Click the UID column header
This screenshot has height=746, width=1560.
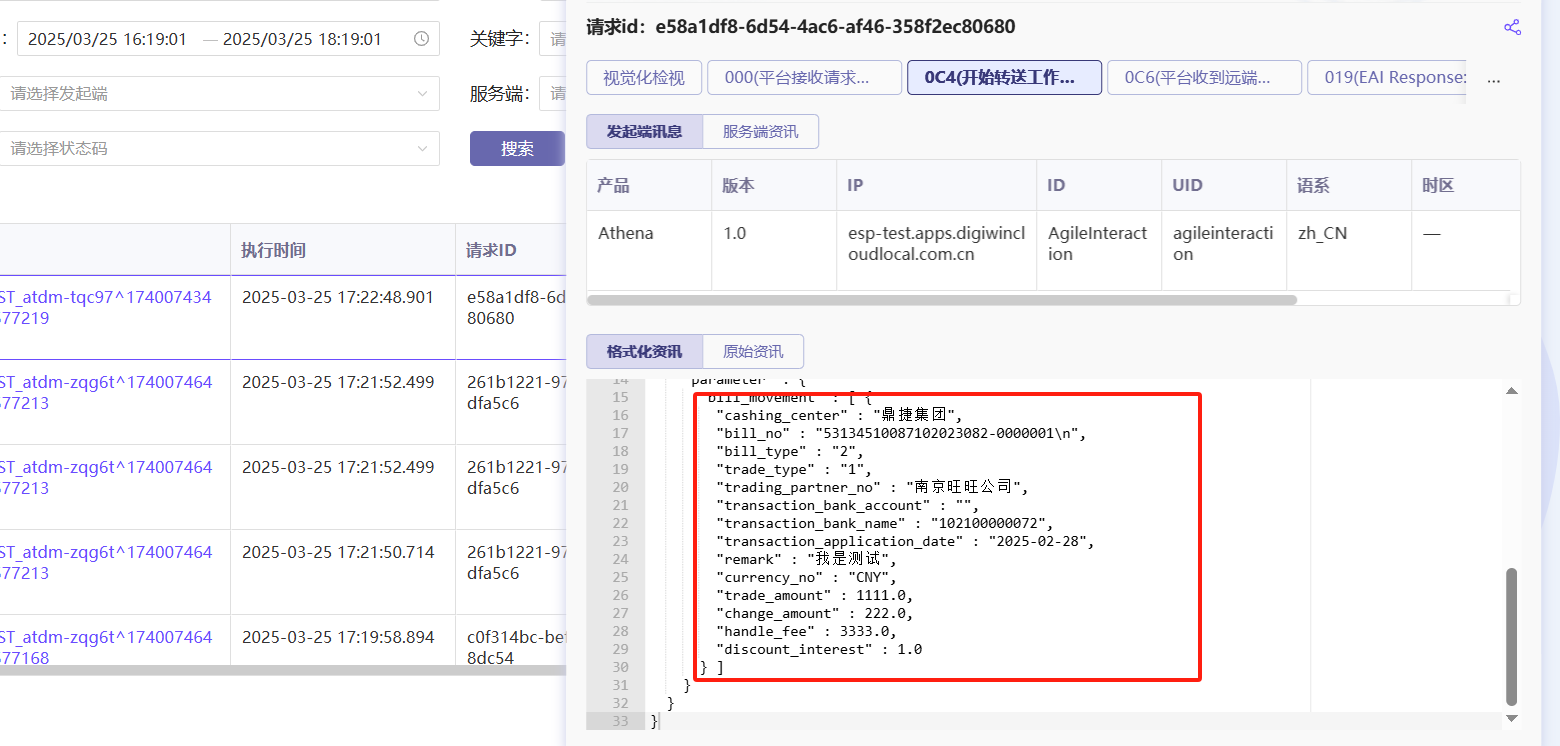(x=1224, y=186)
